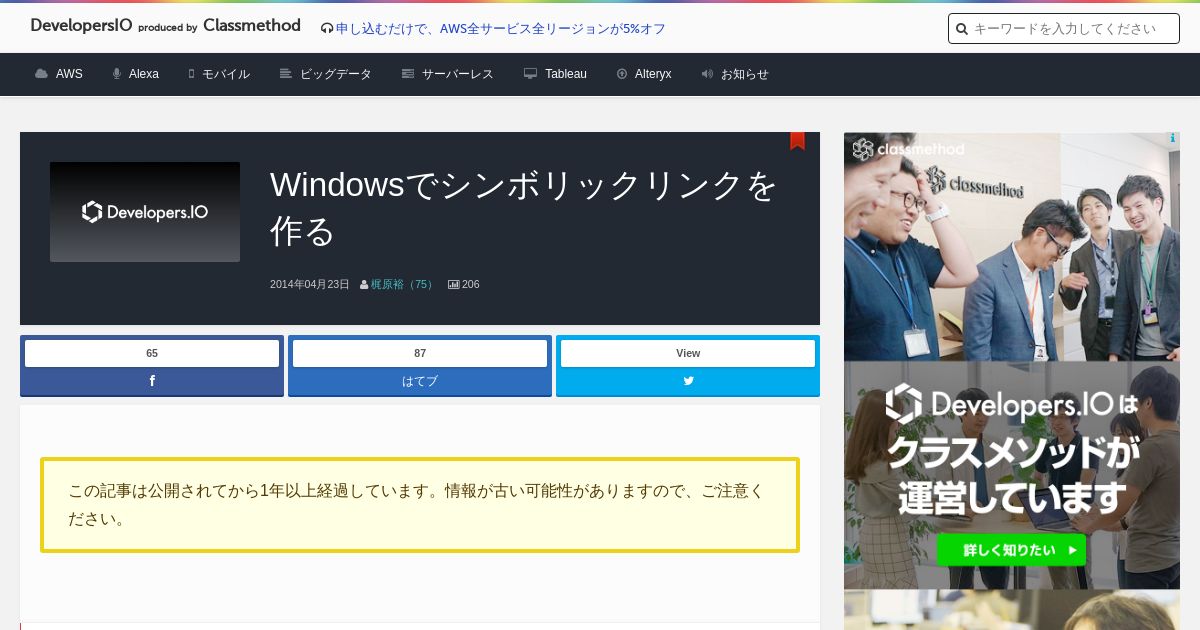Screen dimensions: 1200x630
Task: Open the お知らせ menu item
Action: click(745, 74)
